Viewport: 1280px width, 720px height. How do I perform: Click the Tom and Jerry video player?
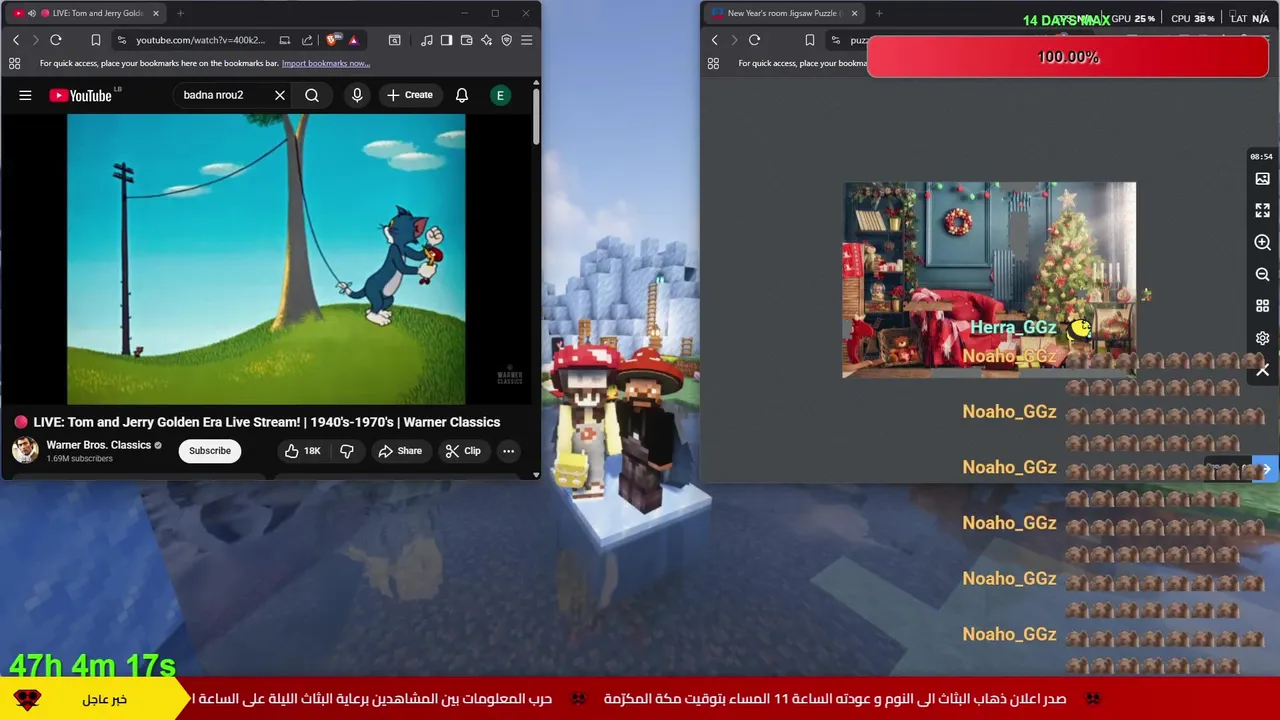coord(266,259)
